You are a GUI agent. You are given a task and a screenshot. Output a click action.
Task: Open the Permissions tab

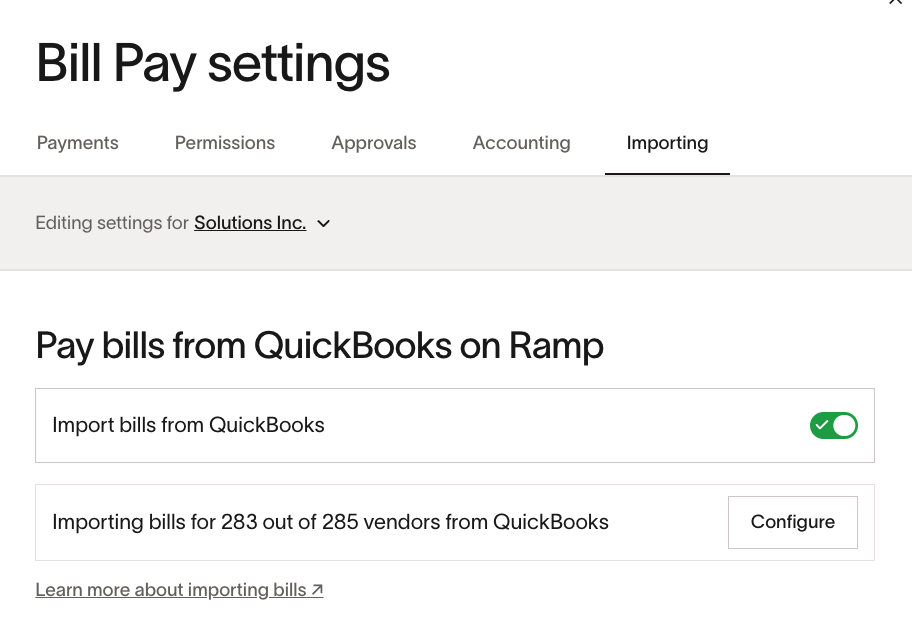[x=224, y=143]
